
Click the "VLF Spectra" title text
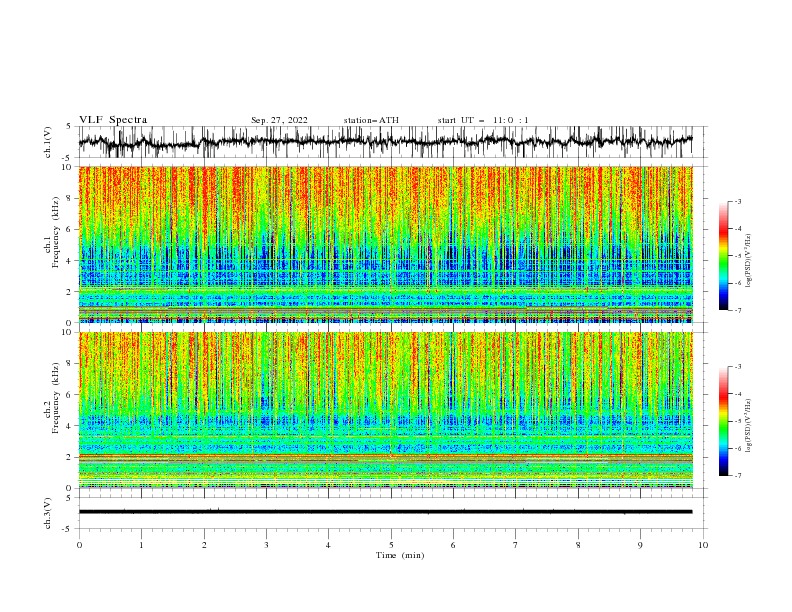click(x=113, y=120)
